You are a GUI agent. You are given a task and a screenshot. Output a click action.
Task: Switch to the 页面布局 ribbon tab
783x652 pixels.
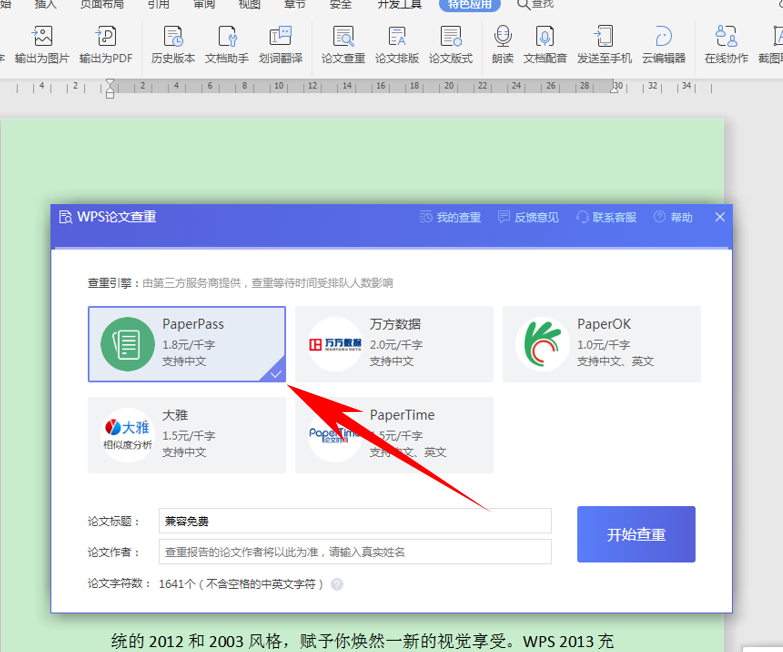pos(102,4)
